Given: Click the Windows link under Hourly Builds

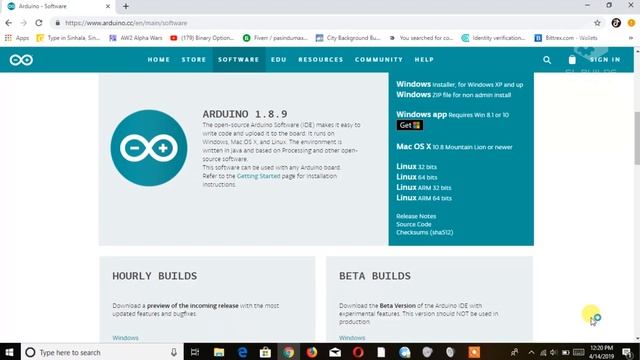Looking at the screenshot, I should (x=125, y=338).
